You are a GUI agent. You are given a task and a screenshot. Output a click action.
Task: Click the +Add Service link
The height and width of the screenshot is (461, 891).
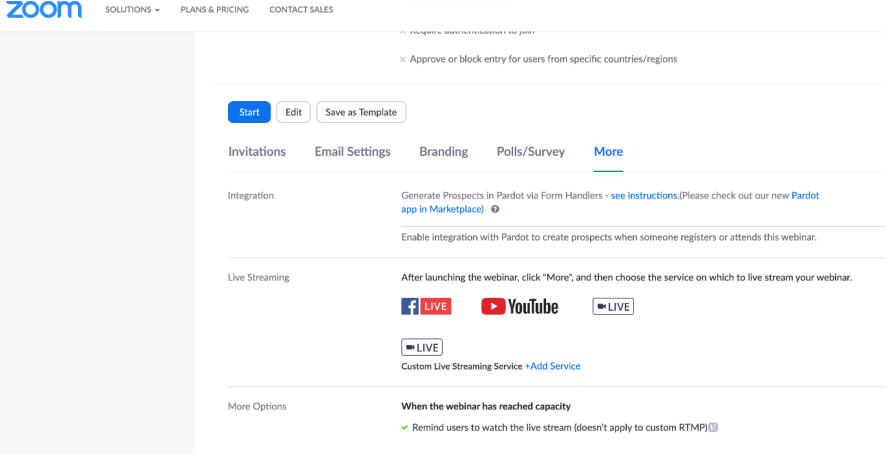(x=552, y=366)
